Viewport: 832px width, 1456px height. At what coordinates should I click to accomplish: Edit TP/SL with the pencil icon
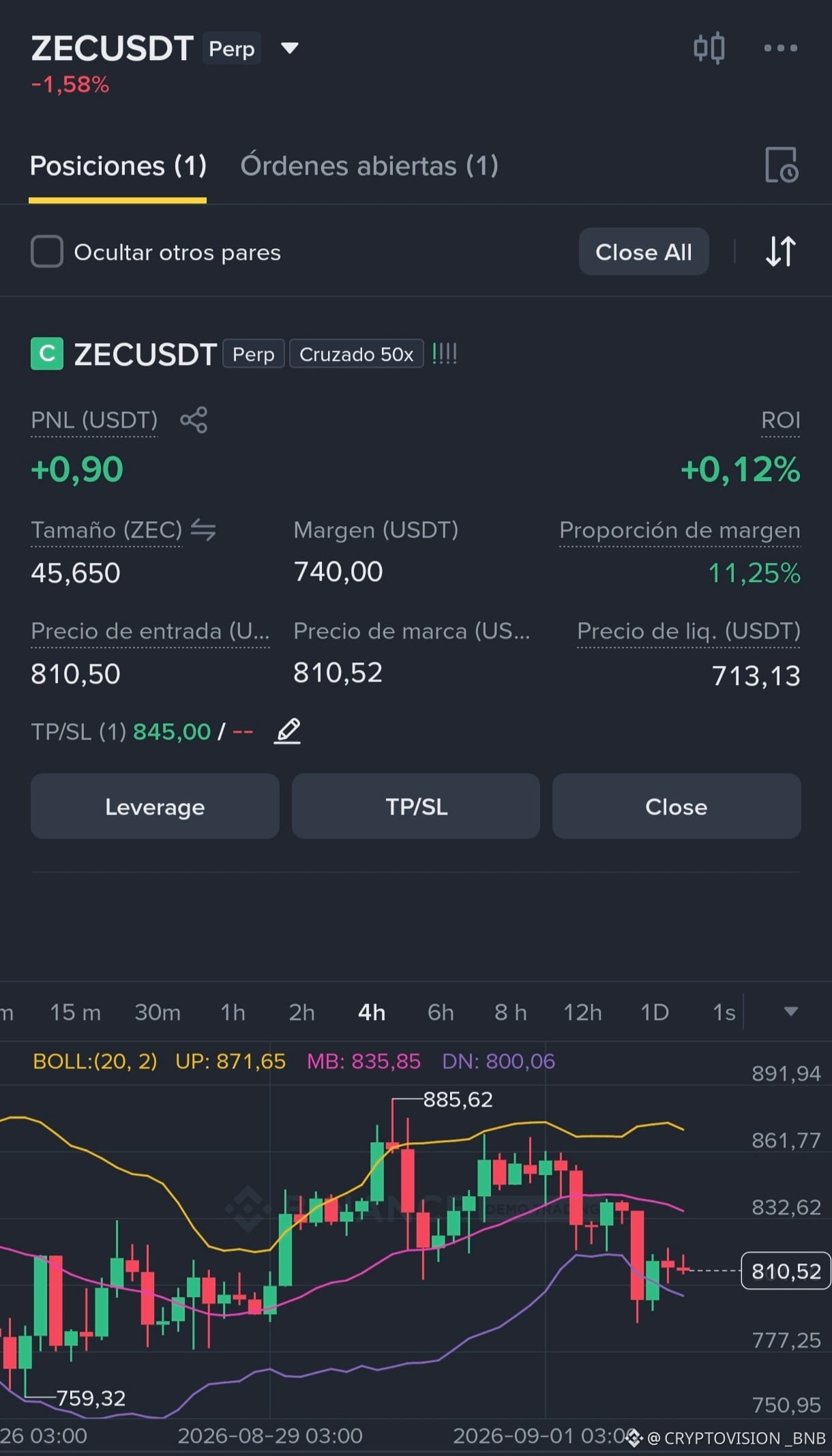(x=287, y=731)
